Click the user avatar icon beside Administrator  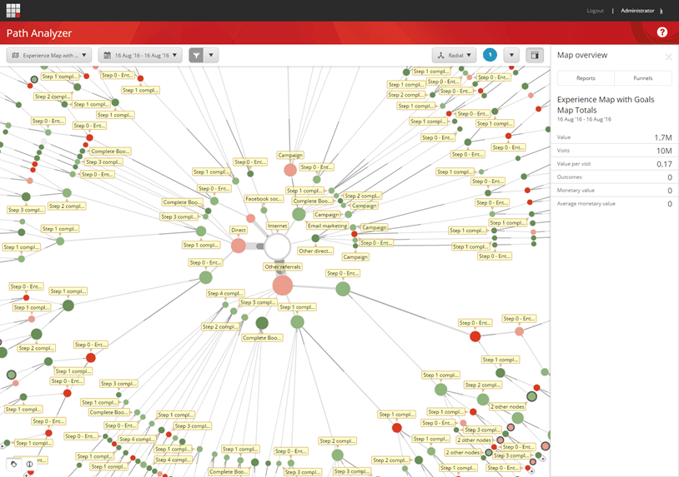[x=661, y=11]
